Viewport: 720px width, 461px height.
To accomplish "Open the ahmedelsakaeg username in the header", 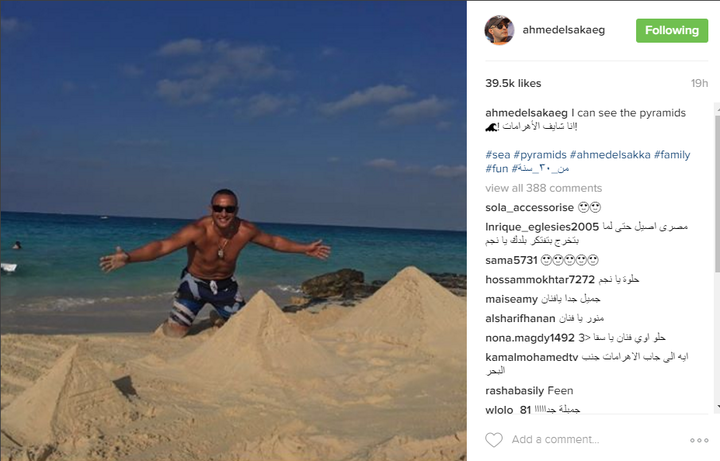I will (563, 30).
